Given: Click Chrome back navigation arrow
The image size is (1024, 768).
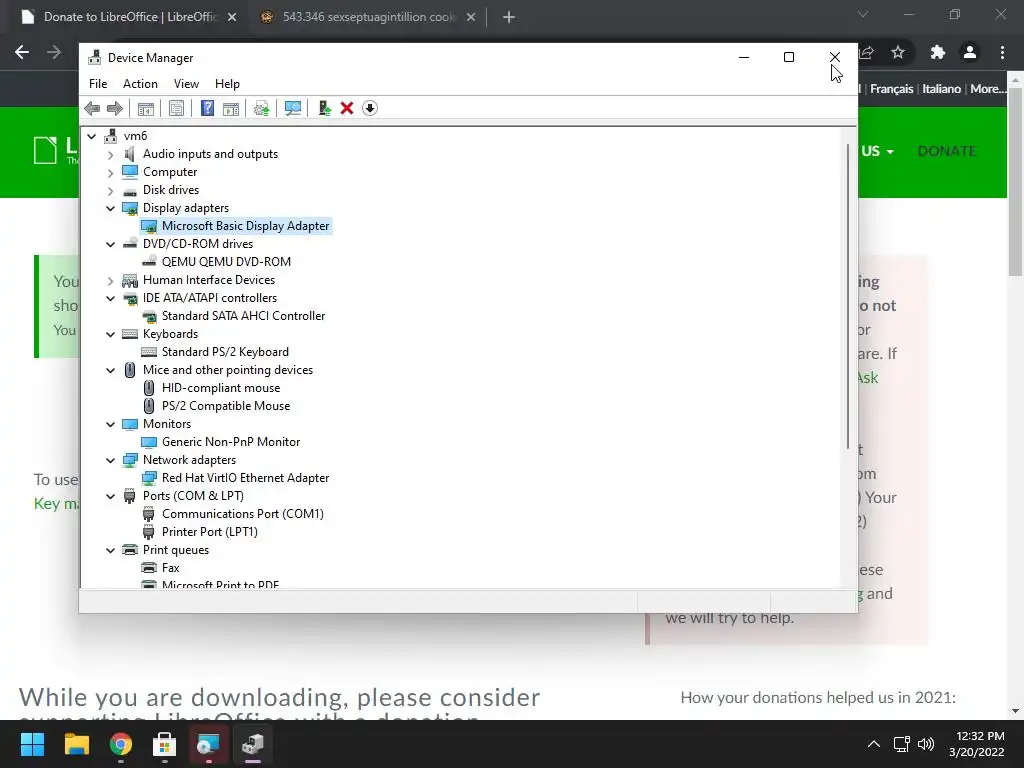Looking at the screenshot, I should click(x=22, y=52).
